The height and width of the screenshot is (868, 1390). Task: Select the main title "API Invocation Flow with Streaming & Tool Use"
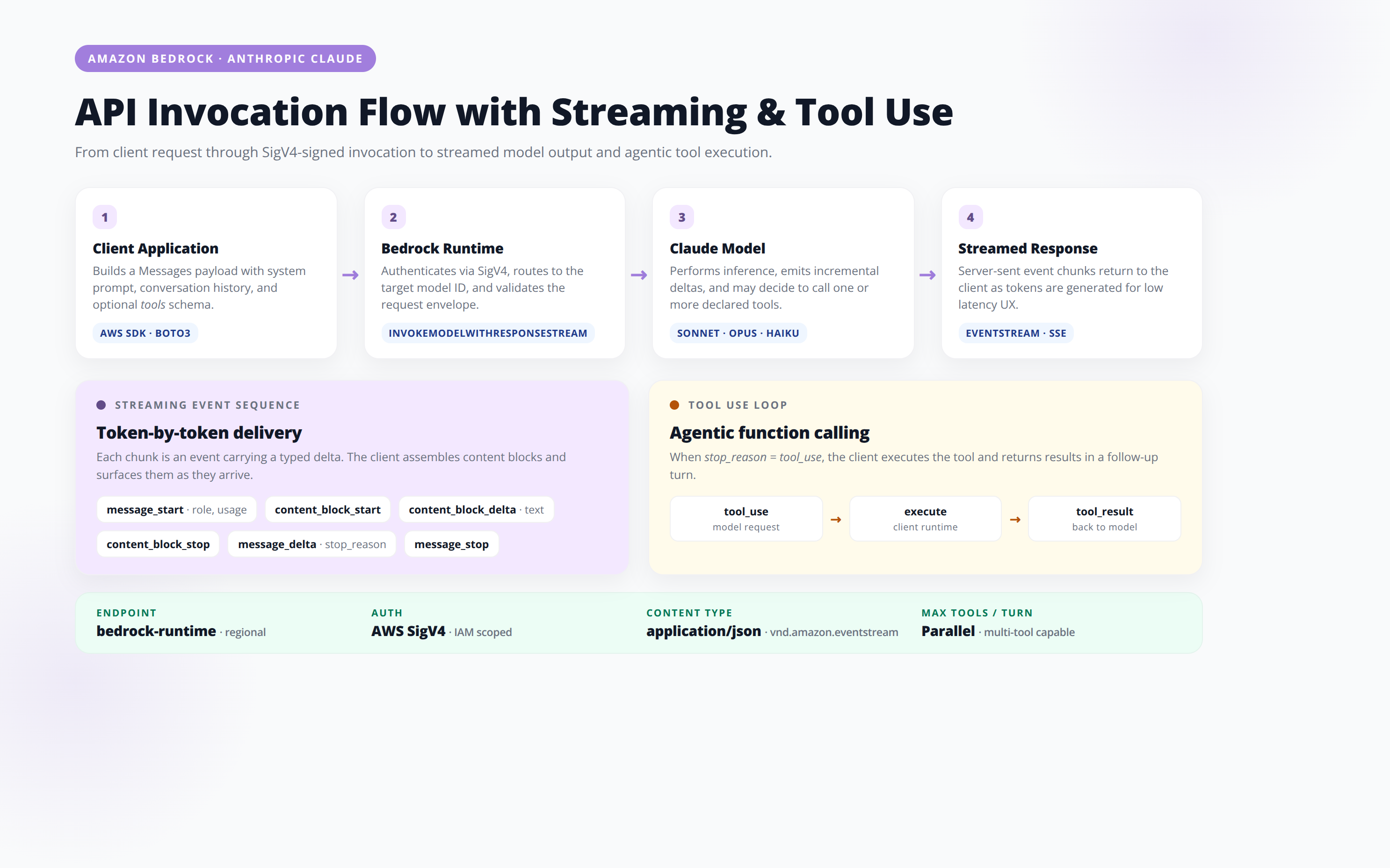(514, 112)
